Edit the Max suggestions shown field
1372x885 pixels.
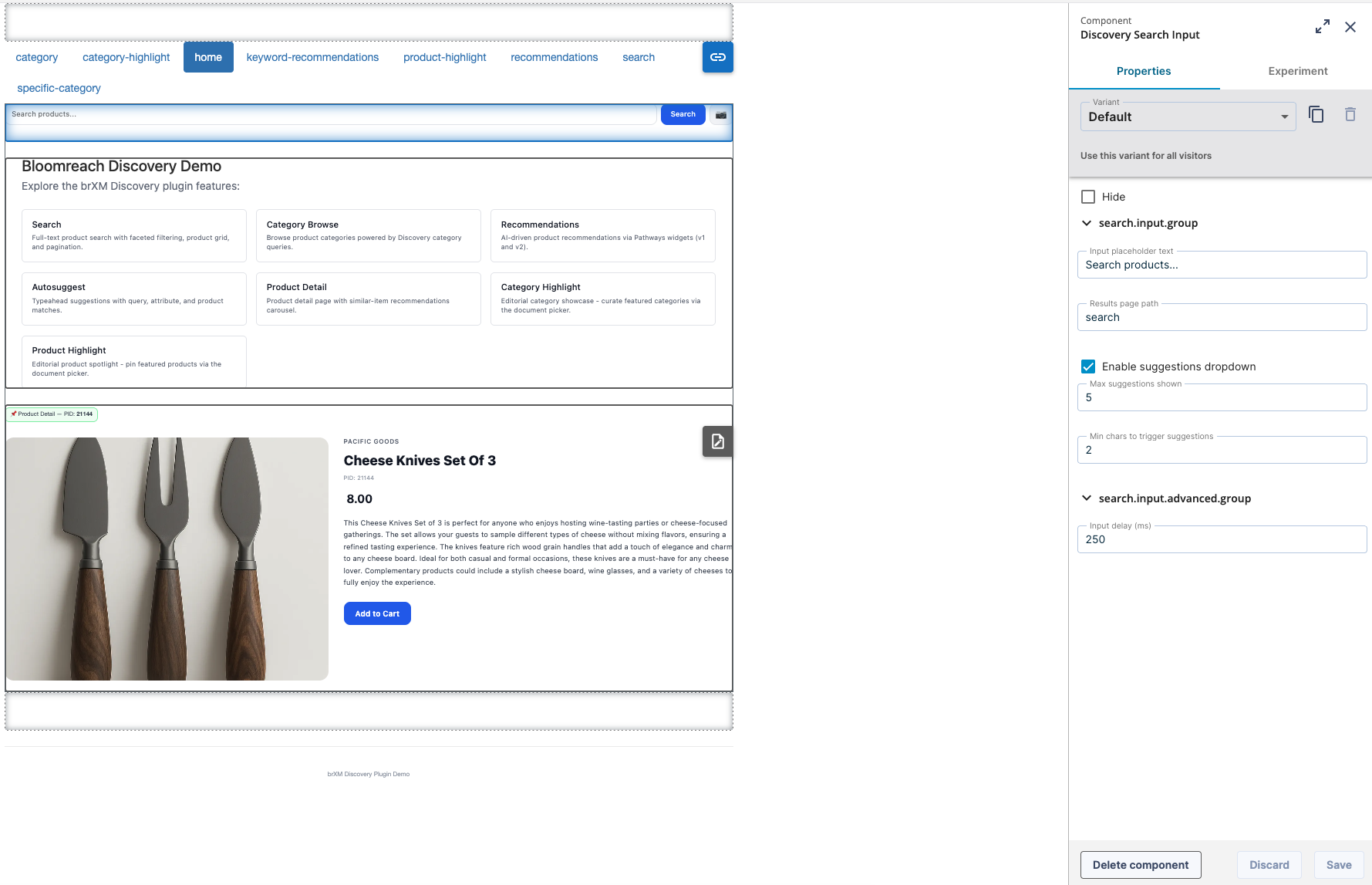(x=1222, y=397)
